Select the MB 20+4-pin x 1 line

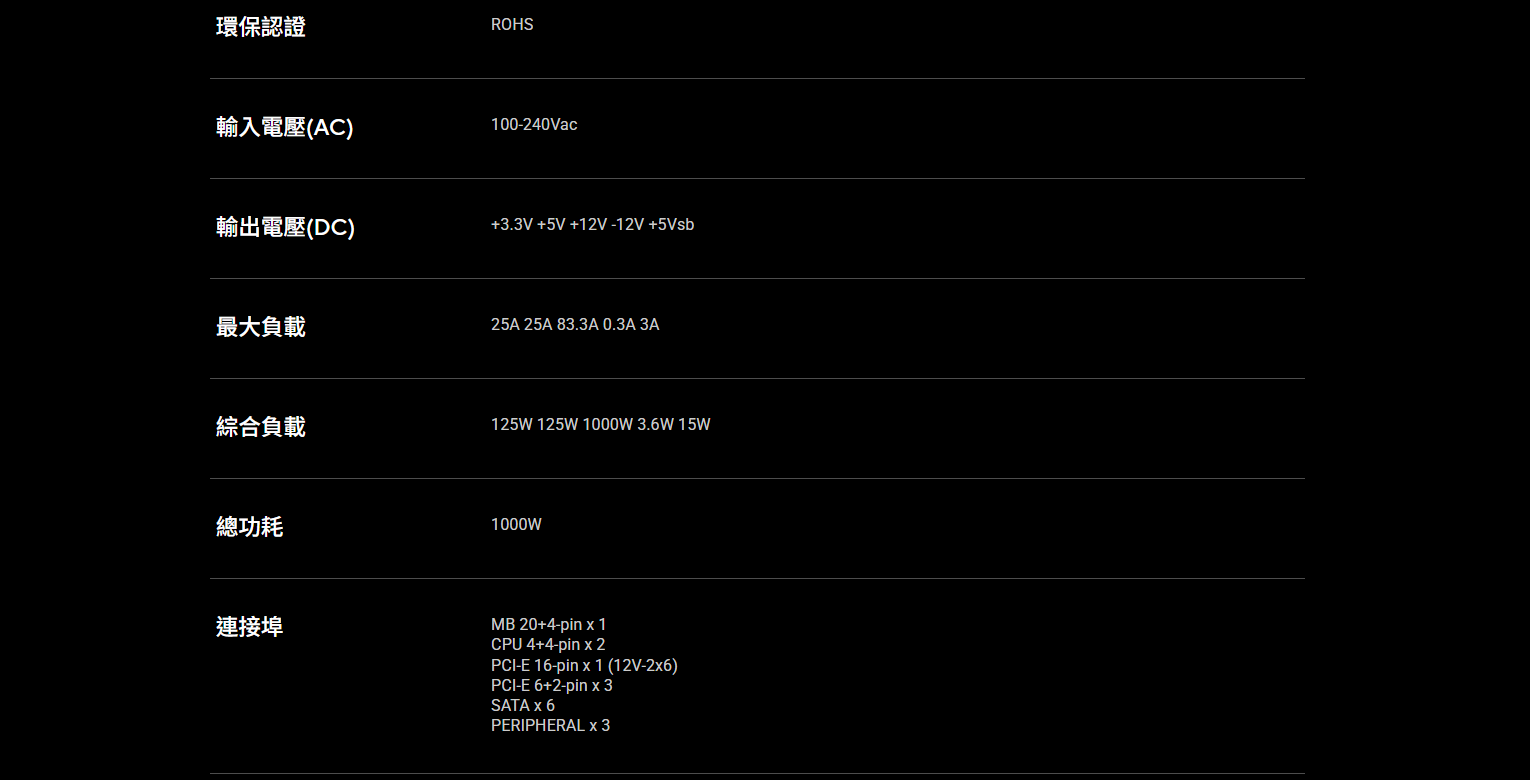coord(549,625)
